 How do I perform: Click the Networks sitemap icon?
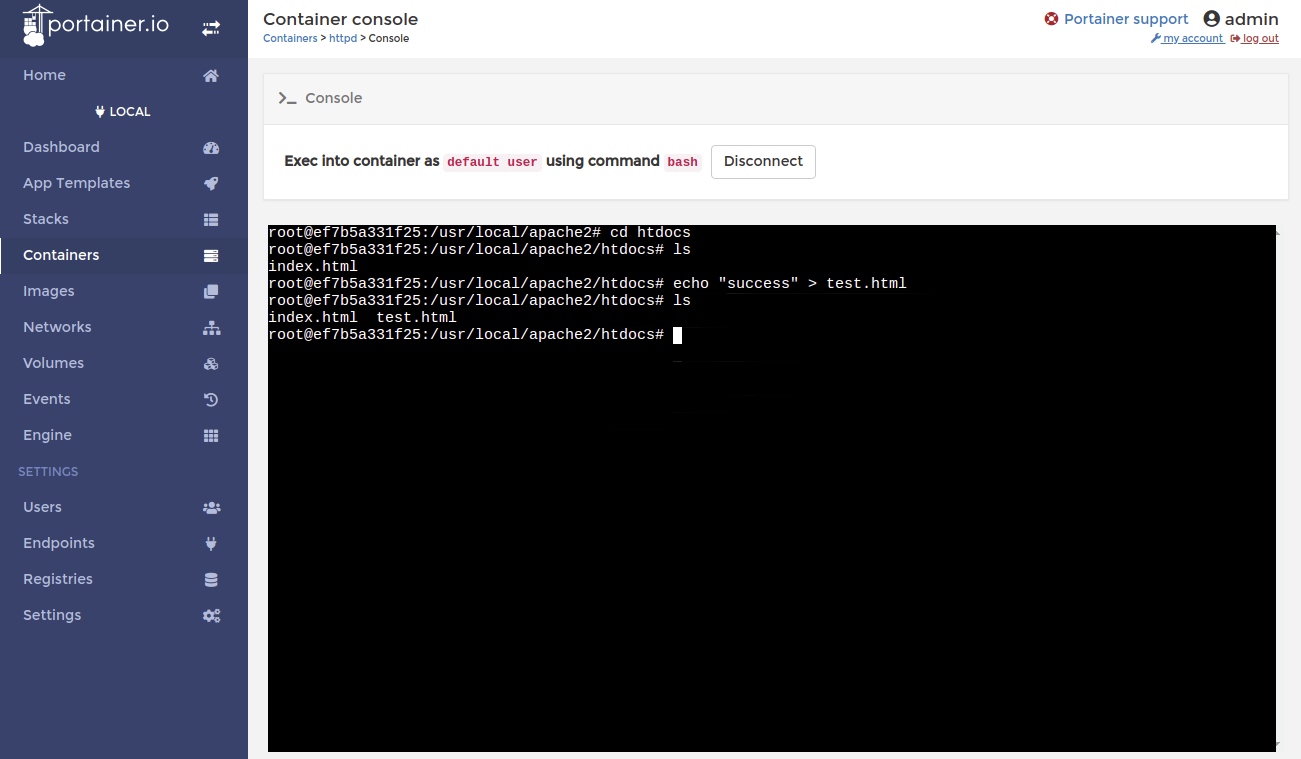point(211,328)
